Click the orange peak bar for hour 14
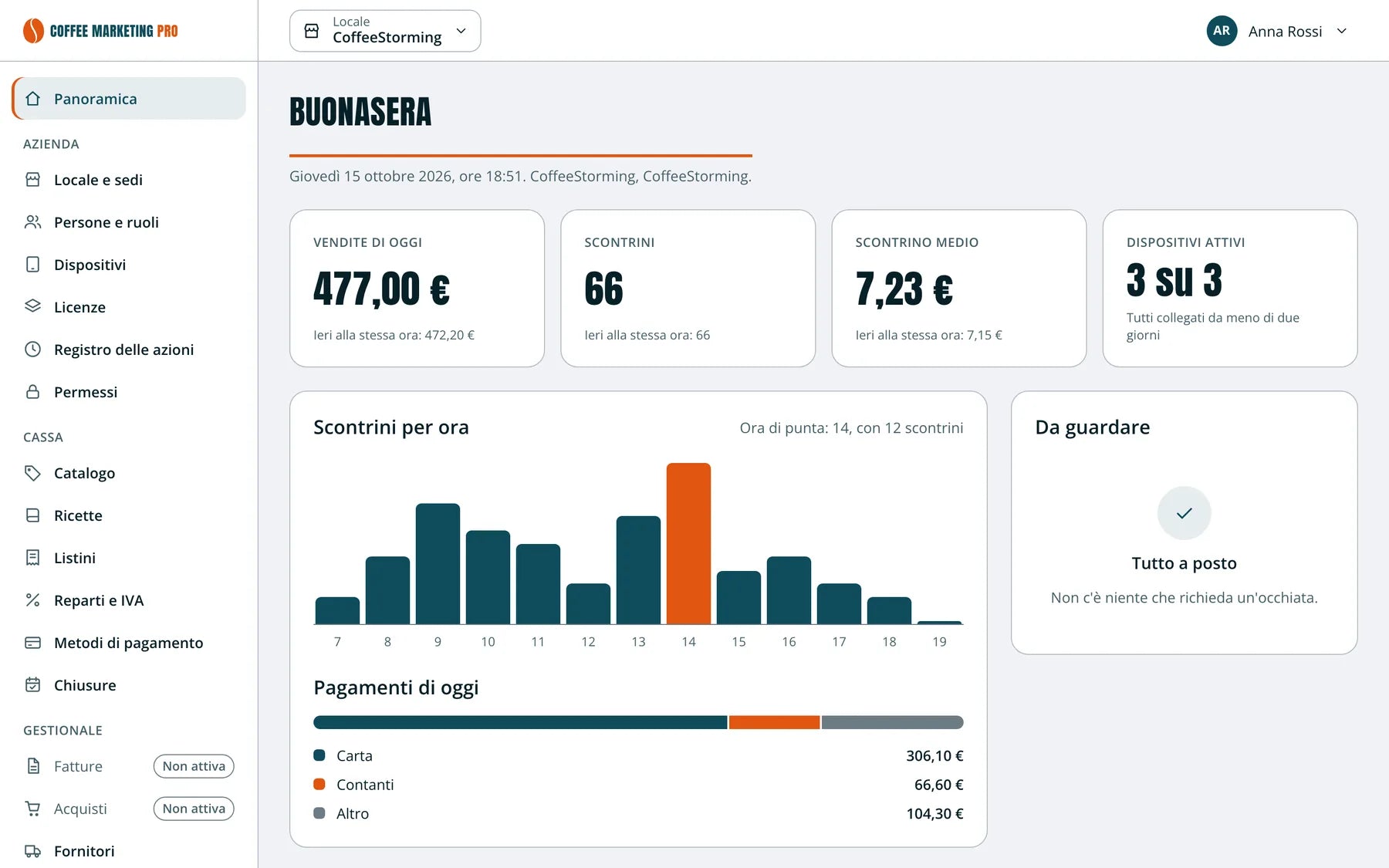The image size is (1389, 868). tap(688, 543)
